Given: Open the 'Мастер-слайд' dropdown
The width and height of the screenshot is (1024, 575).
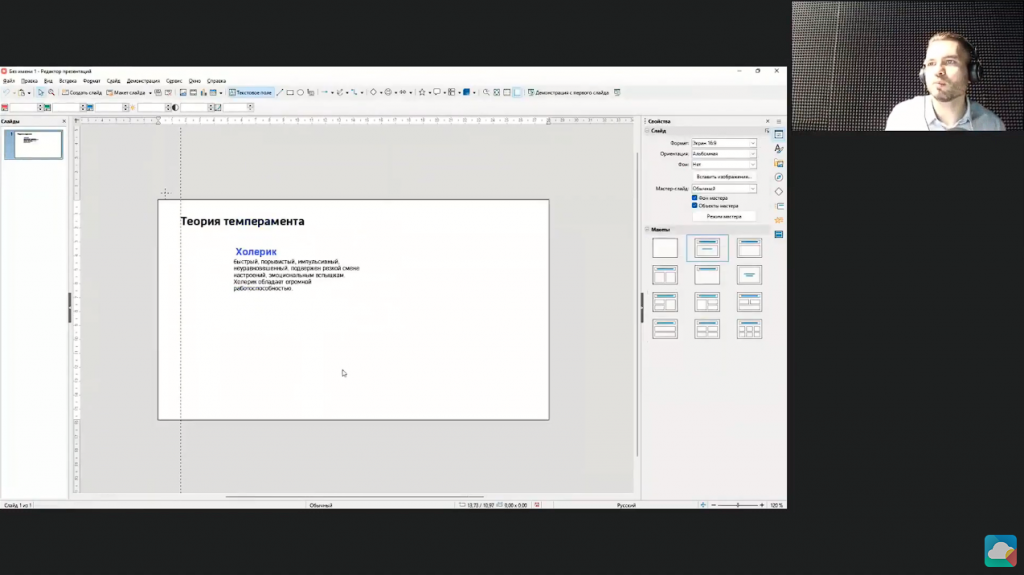Looking at the screenshot, I should click(x=724, y=188).
